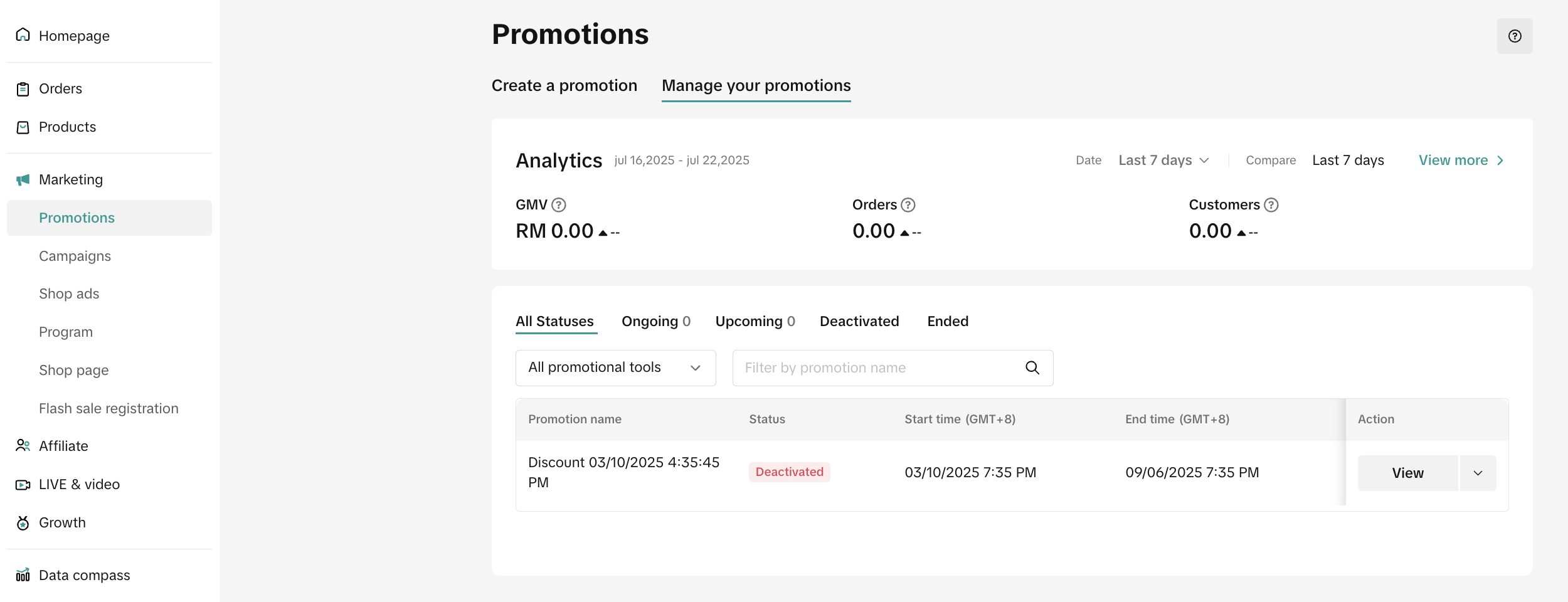Image resolution: width=1568 pixels, height=602 pixels.
Task: Click the View button for the discount
Action: coord(1408,473)
